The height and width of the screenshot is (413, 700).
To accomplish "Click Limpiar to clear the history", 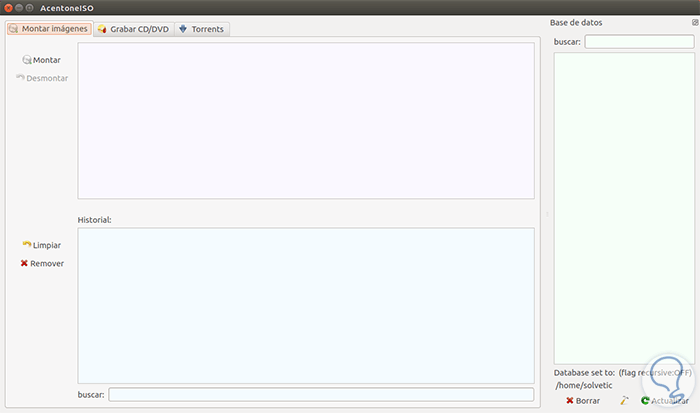I will point(42,245).
